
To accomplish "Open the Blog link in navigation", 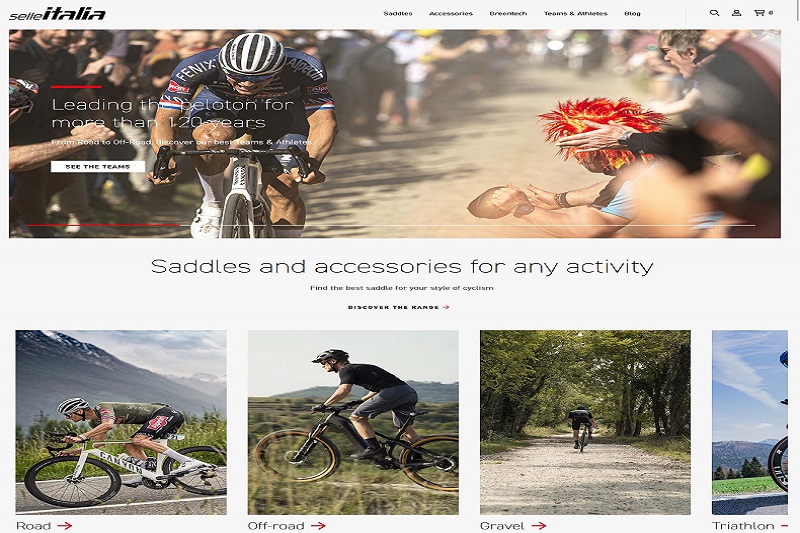I will coord(632,13).
